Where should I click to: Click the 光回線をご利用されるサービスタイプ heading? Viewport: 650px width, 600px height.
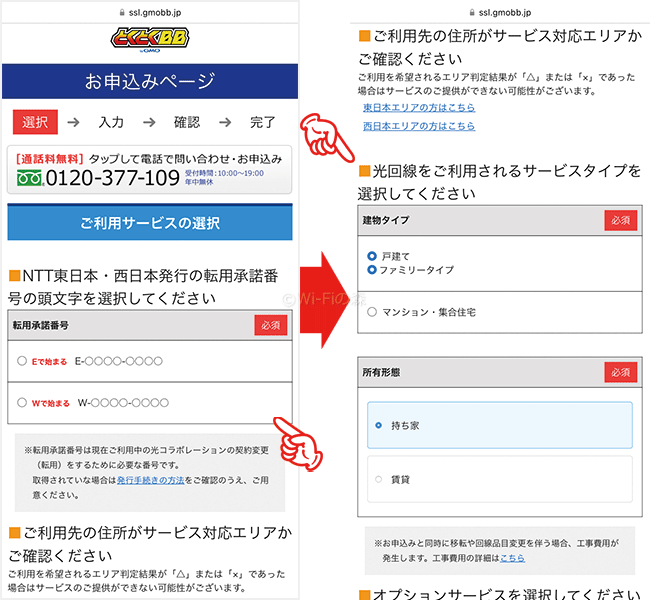(500, 182)
